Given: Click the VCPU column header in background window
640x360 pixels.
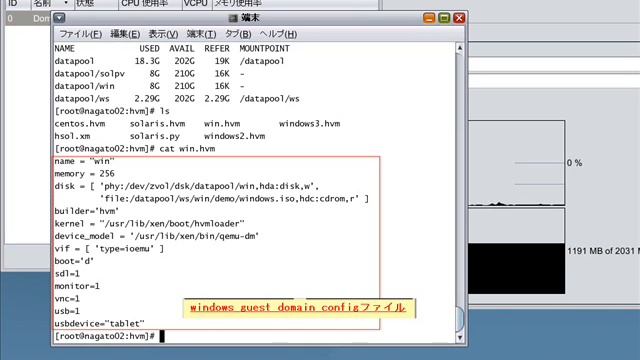Looking at the screenshot, I should (x=196, y=4).
